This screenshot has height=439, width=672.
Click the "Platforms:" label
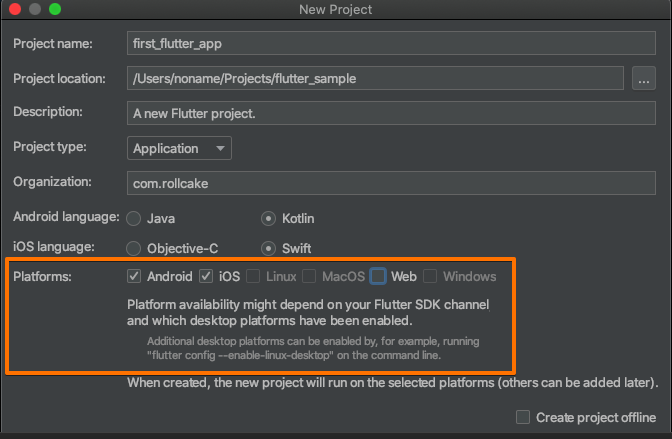[x=42, y=277]
